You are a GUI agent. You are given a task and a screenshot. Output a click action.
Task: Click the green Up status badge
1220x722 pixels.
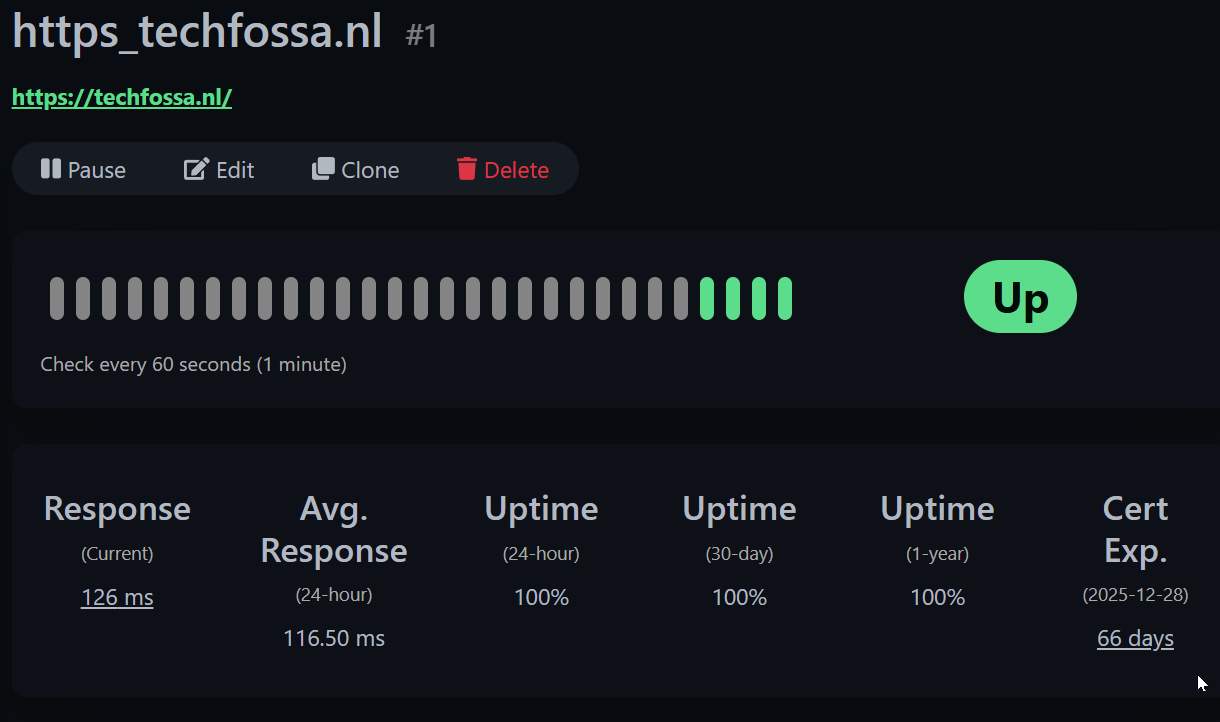(1020, 297)
